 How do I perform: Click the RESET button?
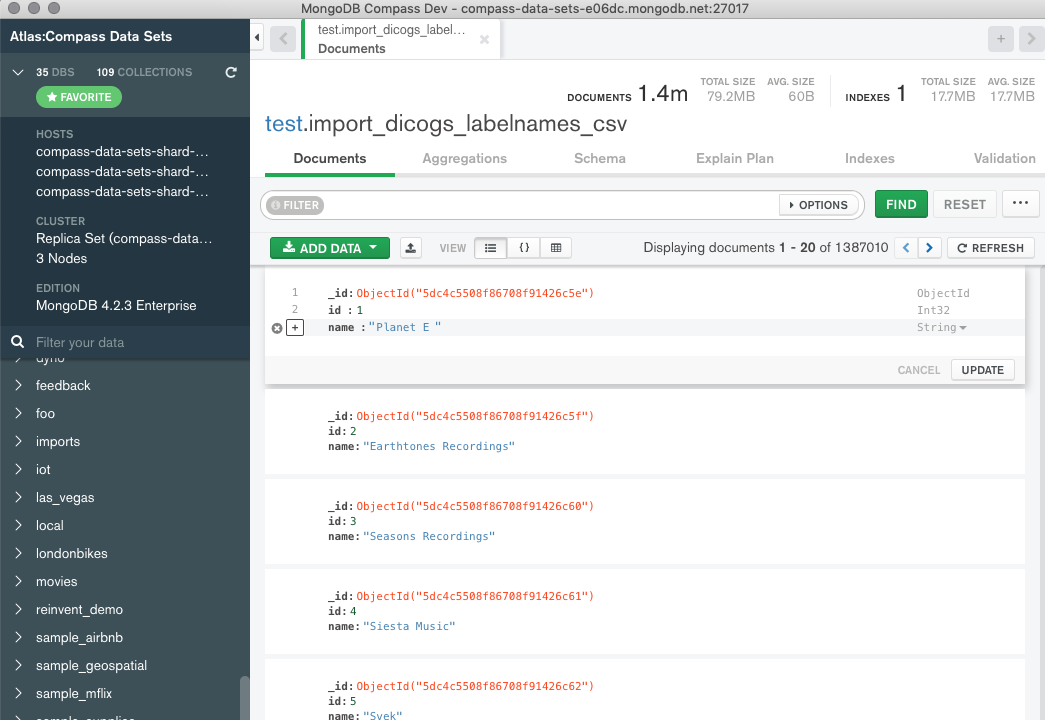pos(964,204)
